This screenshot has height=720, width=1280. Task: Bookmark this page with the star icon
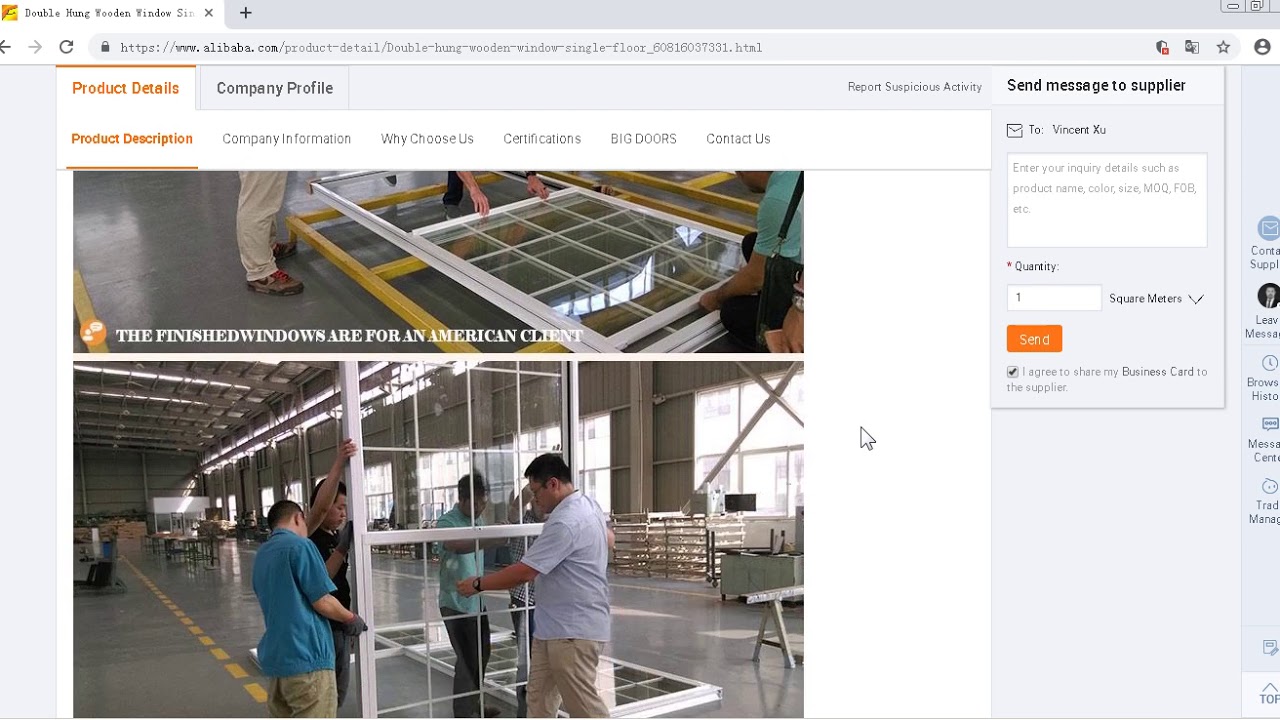1223,47
